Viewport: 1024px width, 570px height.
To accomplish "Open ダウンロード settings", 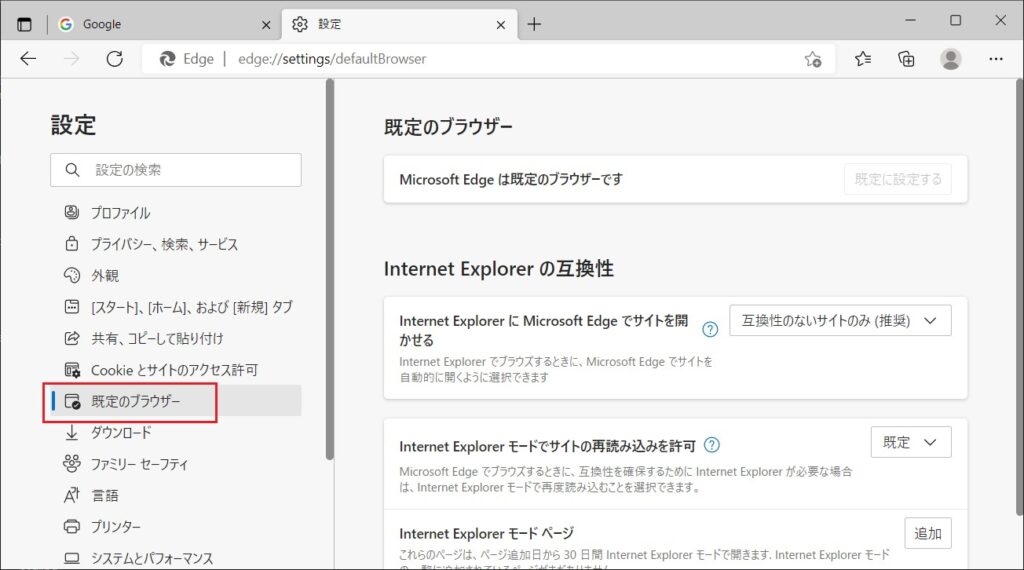I will 176,432.
